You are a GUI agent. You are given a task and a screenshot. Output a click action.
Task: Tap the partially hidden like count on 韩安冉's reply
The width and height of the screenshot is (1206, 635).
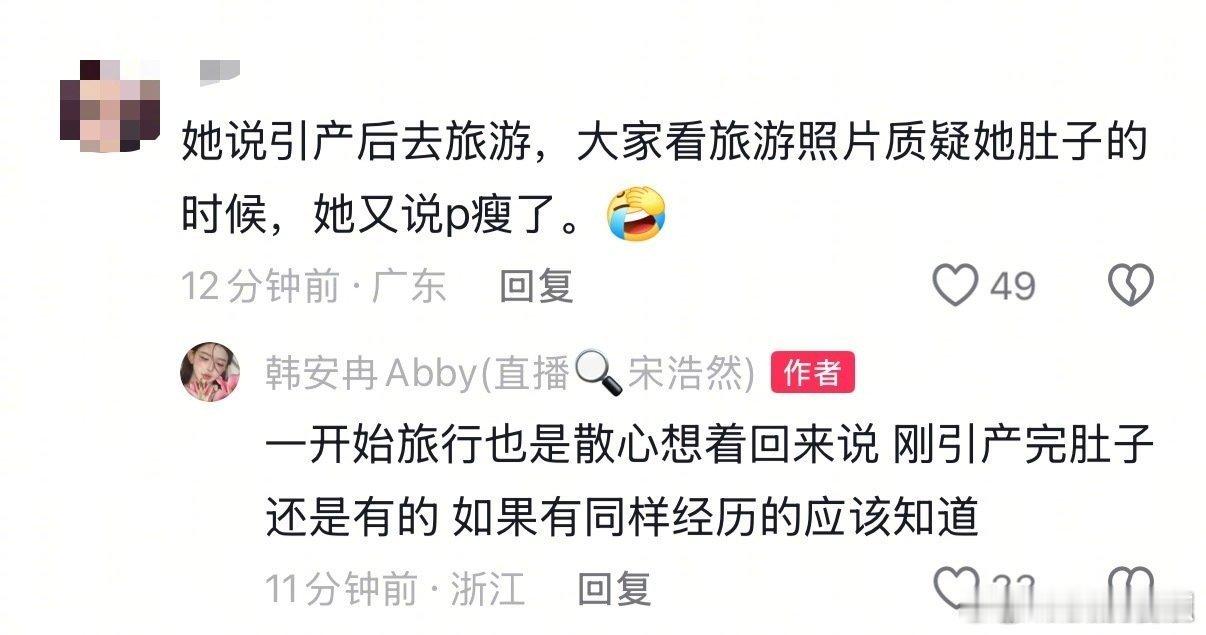pyautogui.click(x=1013, y=588)
